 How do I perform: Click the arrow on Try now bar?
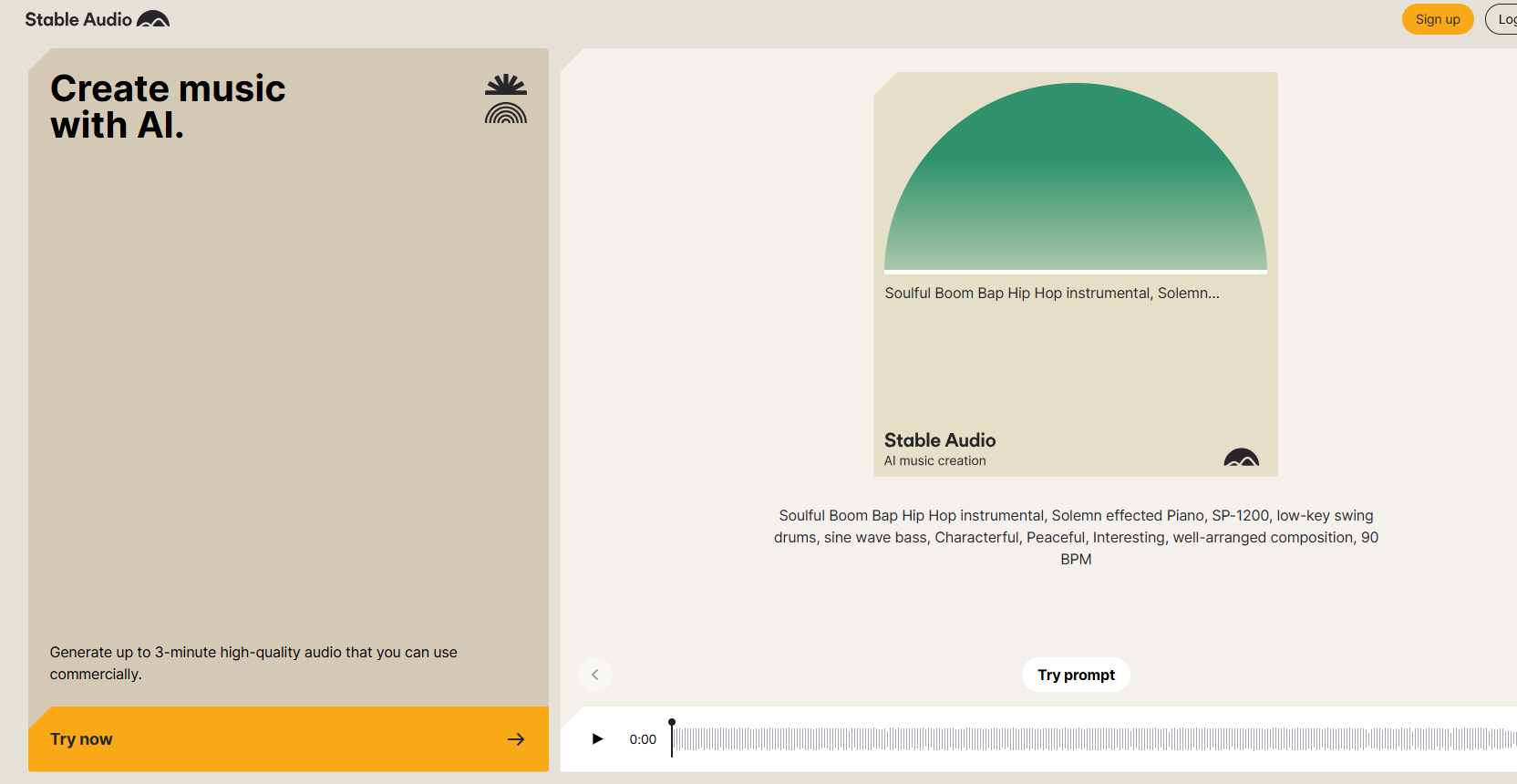[516, 739]
